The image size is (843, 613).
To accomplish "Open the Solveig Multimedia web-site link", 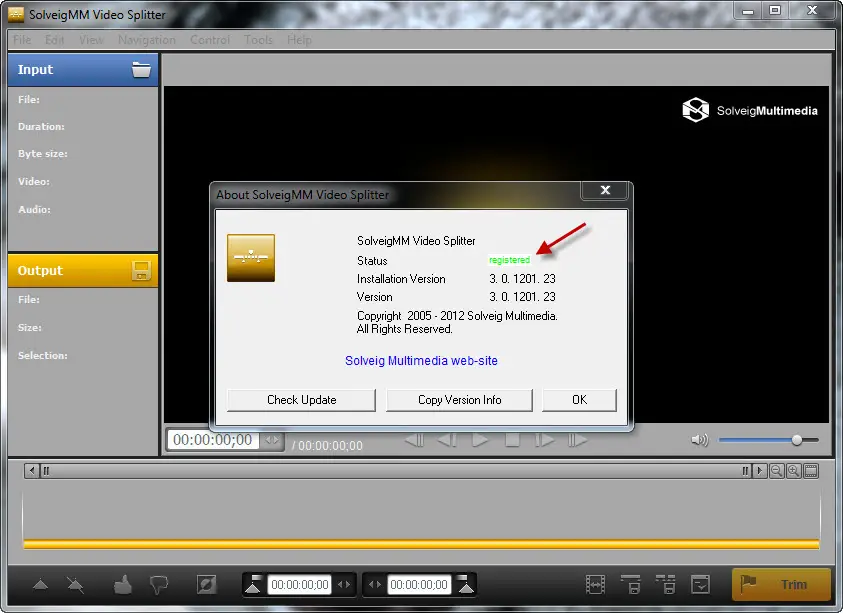I will tap(422, 361).
